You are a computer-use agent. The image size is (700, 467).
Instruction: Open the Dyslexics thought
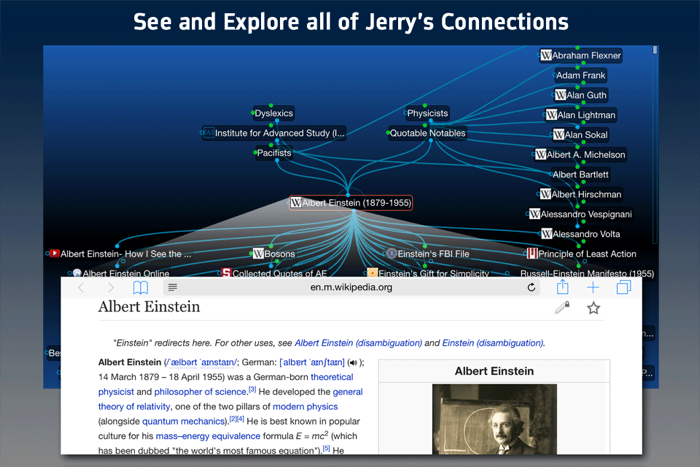coord(273,113)
